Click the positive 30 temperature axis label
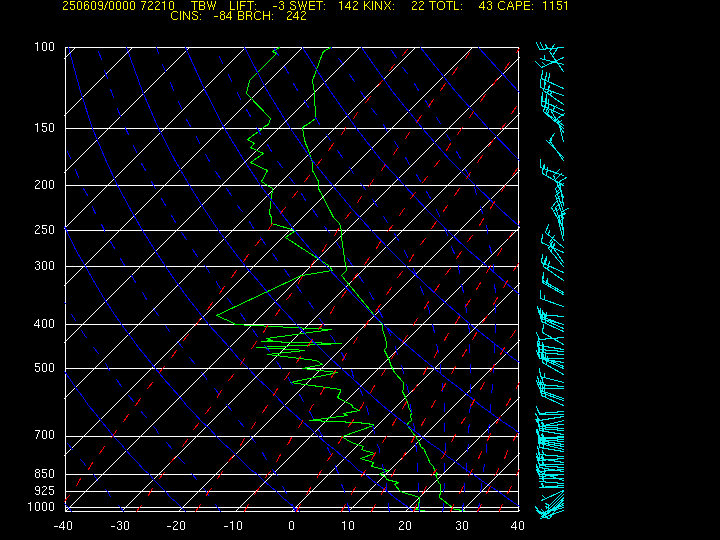This screenshot has height=540, width=720. (461, 526)
